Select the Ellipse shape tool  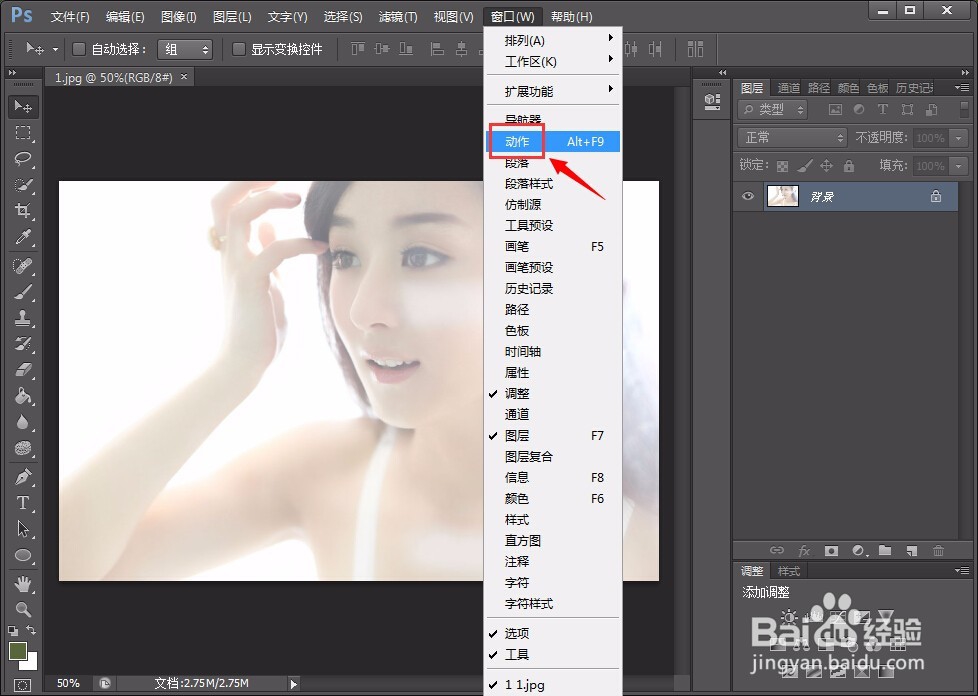click(x=23, y=555)
